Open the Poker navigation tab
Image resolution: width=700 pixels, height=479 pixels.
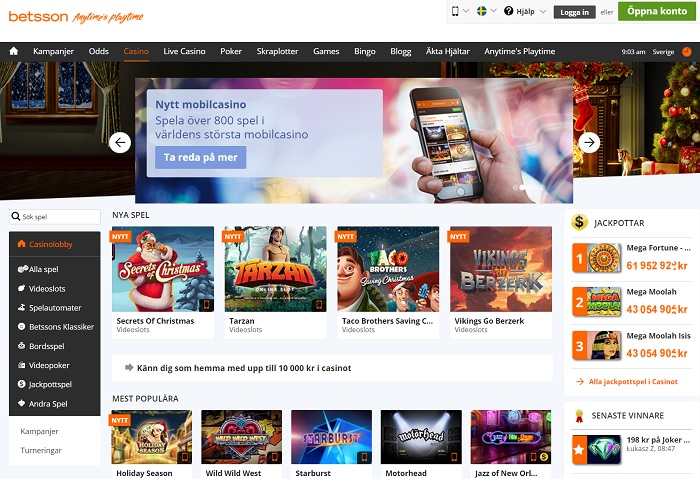tap(231, 51)
